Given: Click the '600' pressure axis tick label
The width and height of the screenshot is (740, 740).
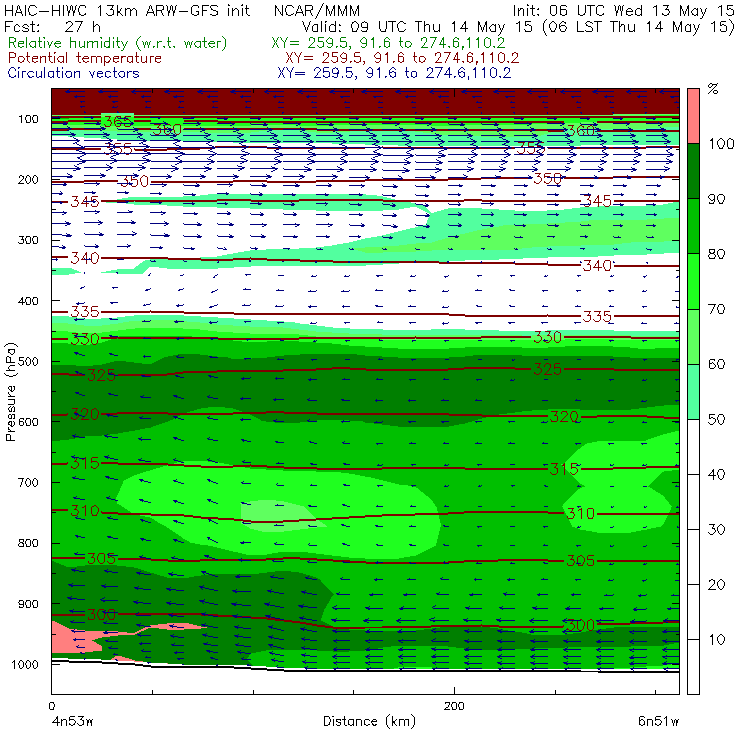Looking at the screenshot, I should 28,422.
